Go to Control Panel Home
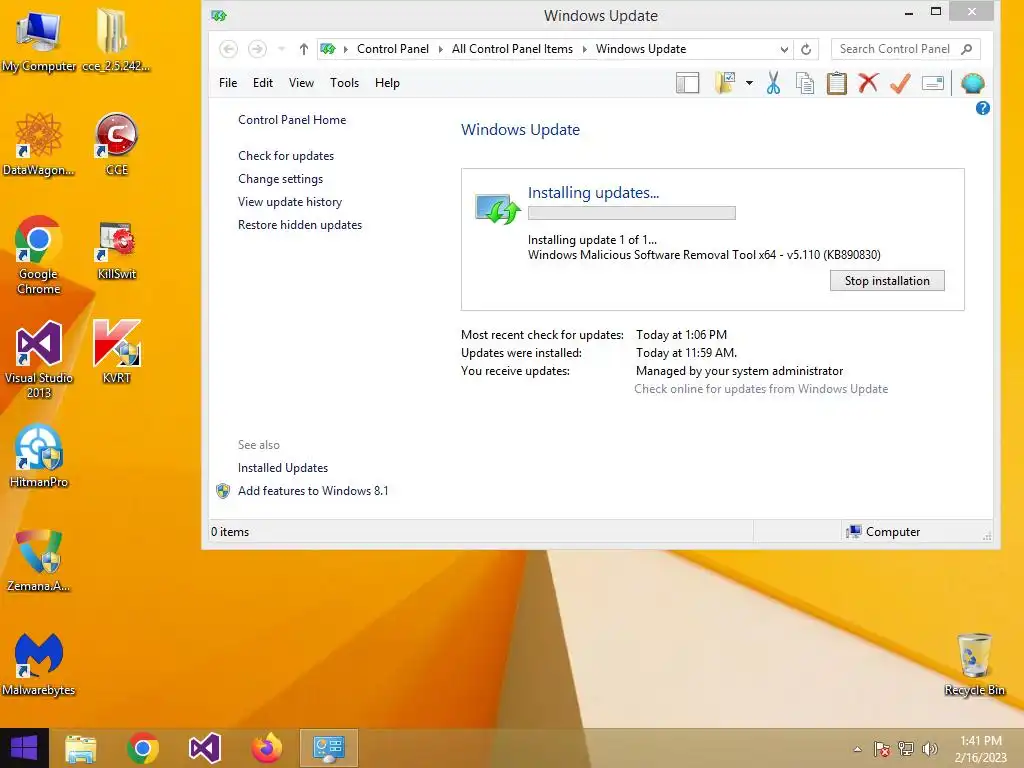The width and height of the screenshot is (1024, 768). pos(292,120)
